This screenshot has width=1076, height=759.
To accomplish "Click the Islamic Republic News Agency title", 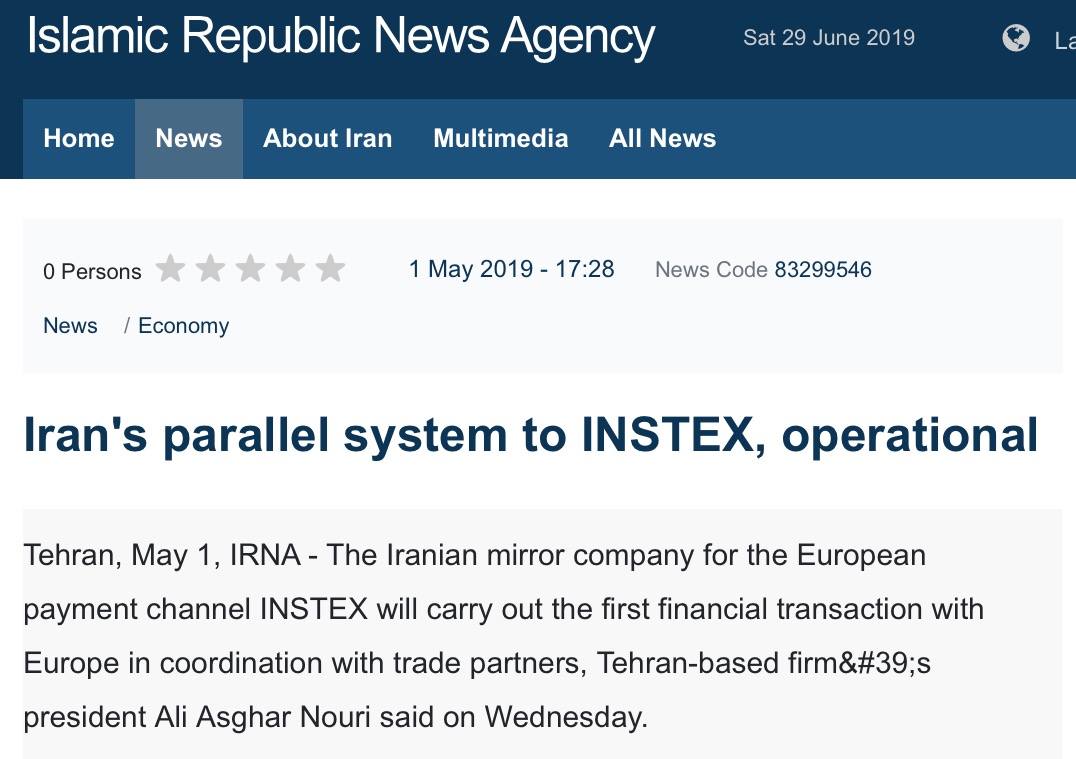I will tap(341, 37).
